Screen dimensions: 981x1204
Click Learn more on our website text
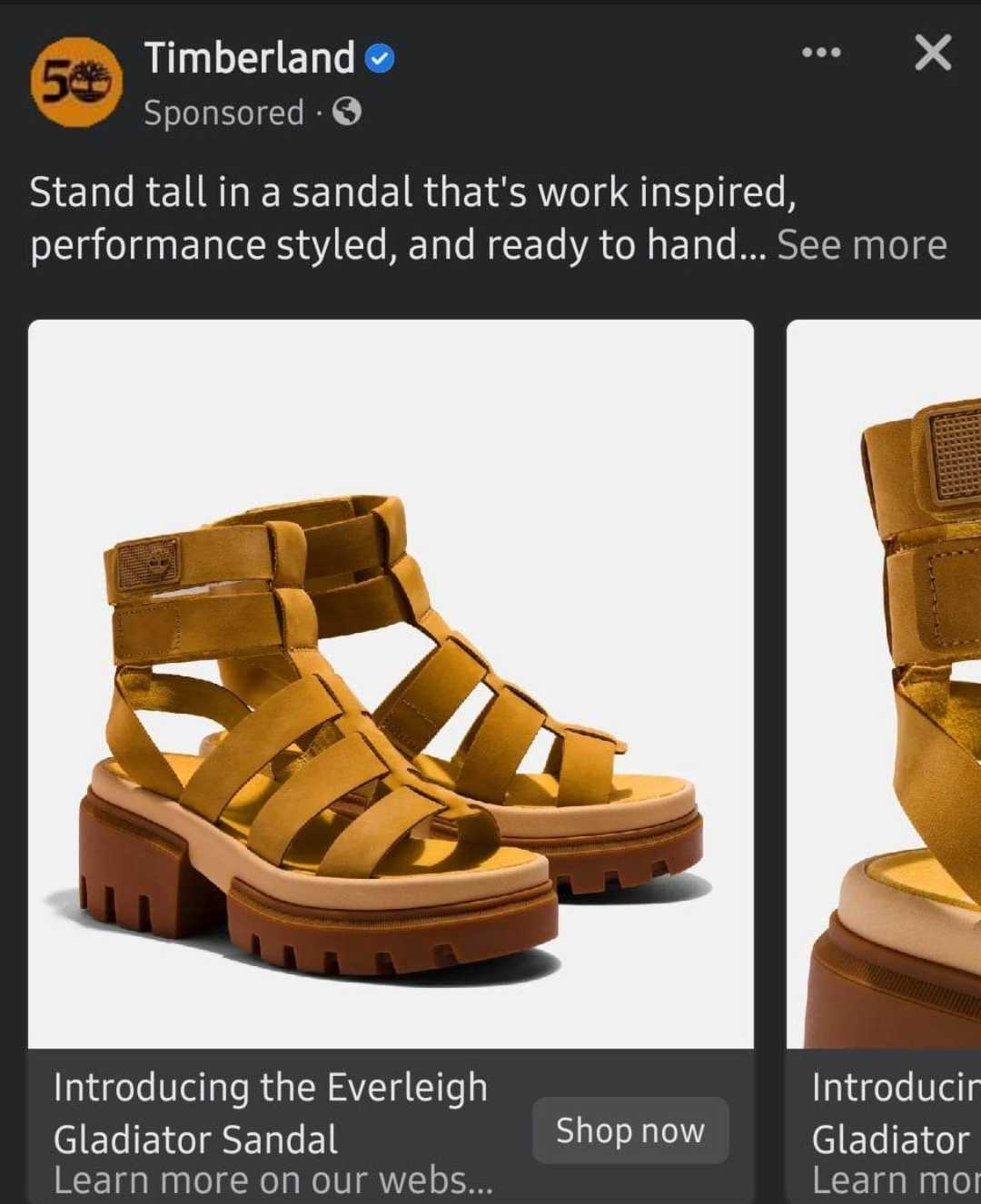pyautogui.click(x=272, y=1180)
